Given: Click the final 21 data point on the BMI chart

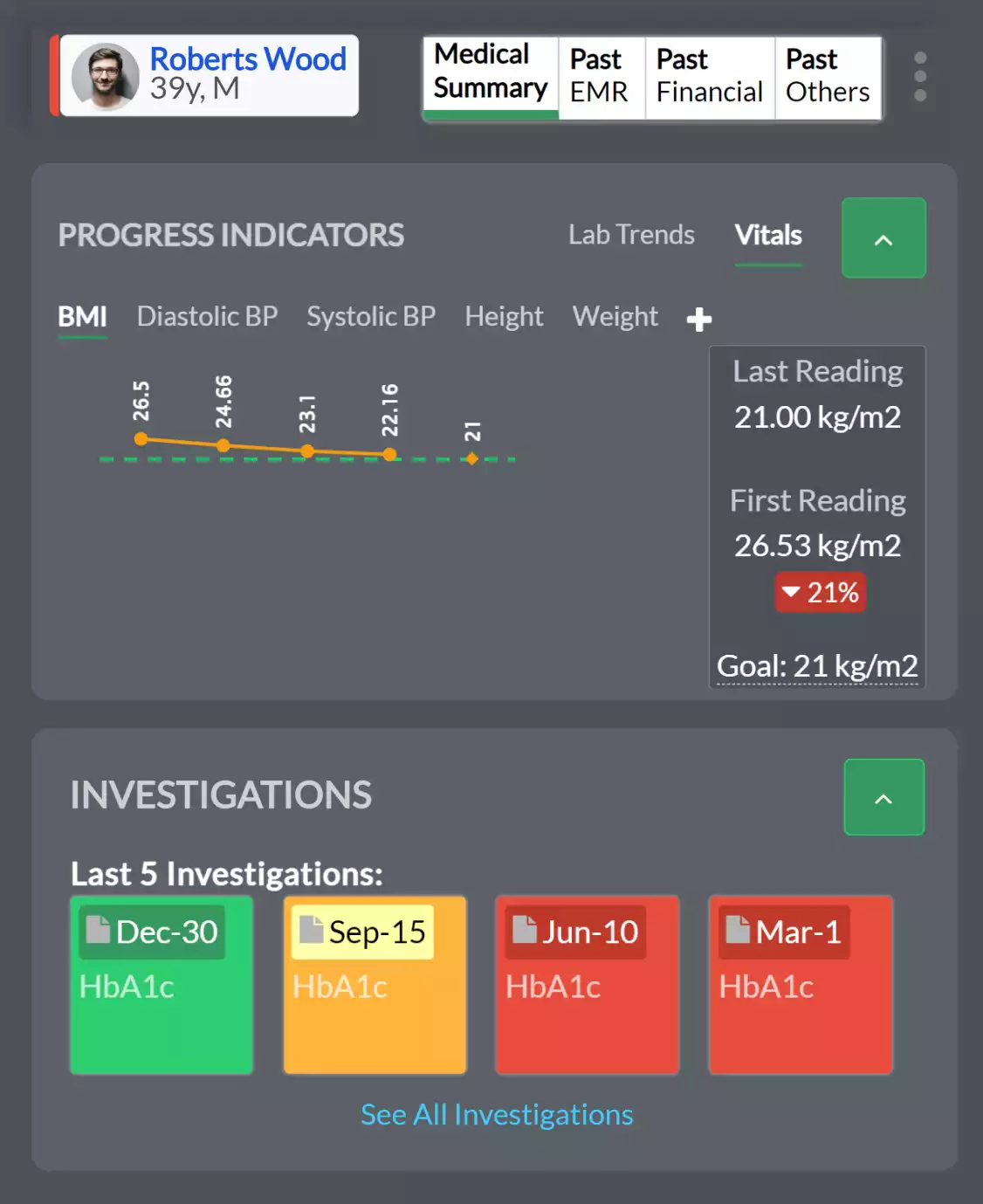Looking at the screenshot, I should click(x=471, y=458).
